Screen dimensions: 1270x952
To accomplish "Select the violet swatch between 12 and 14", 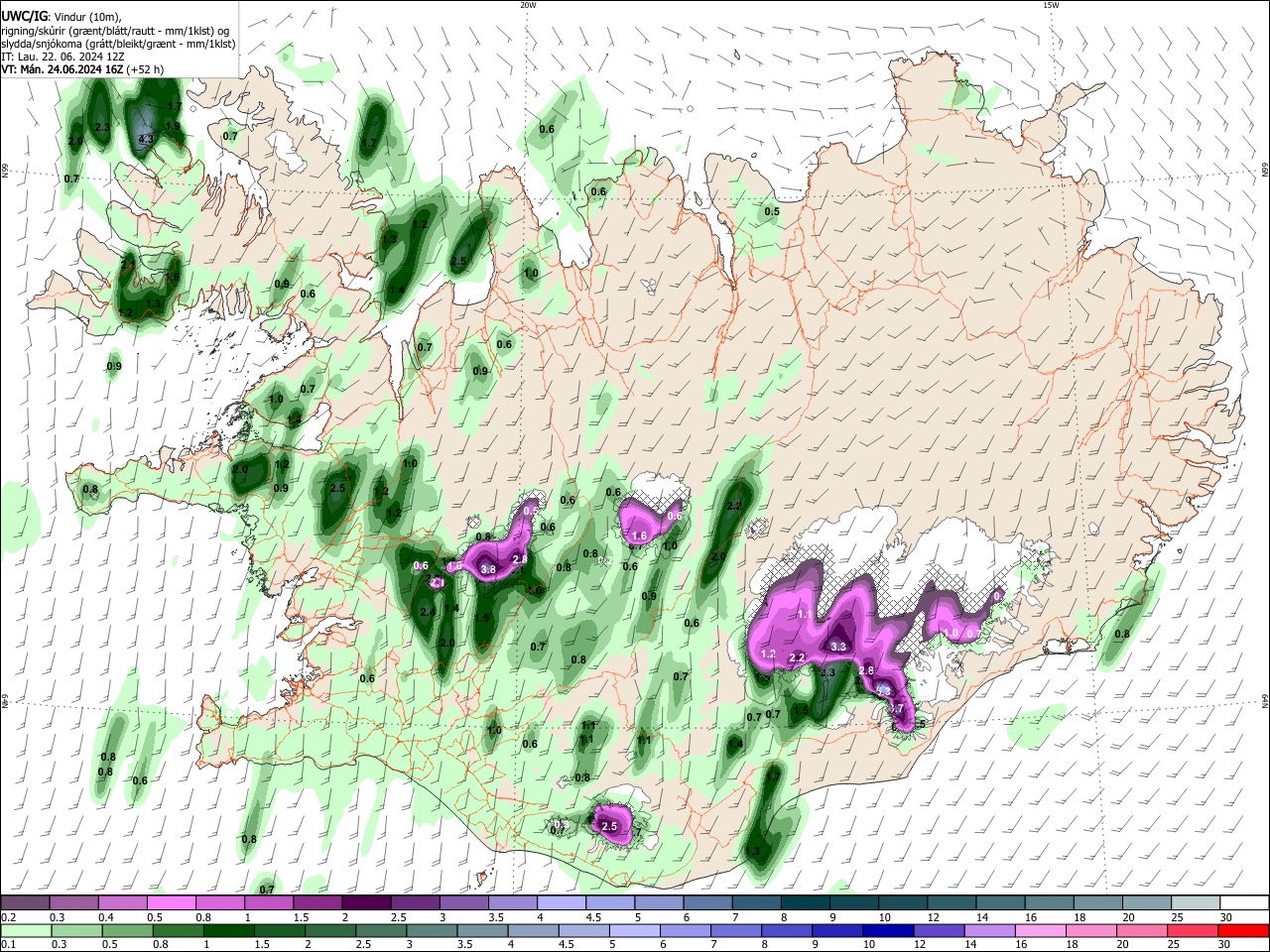I will click(x=939, y=930).
